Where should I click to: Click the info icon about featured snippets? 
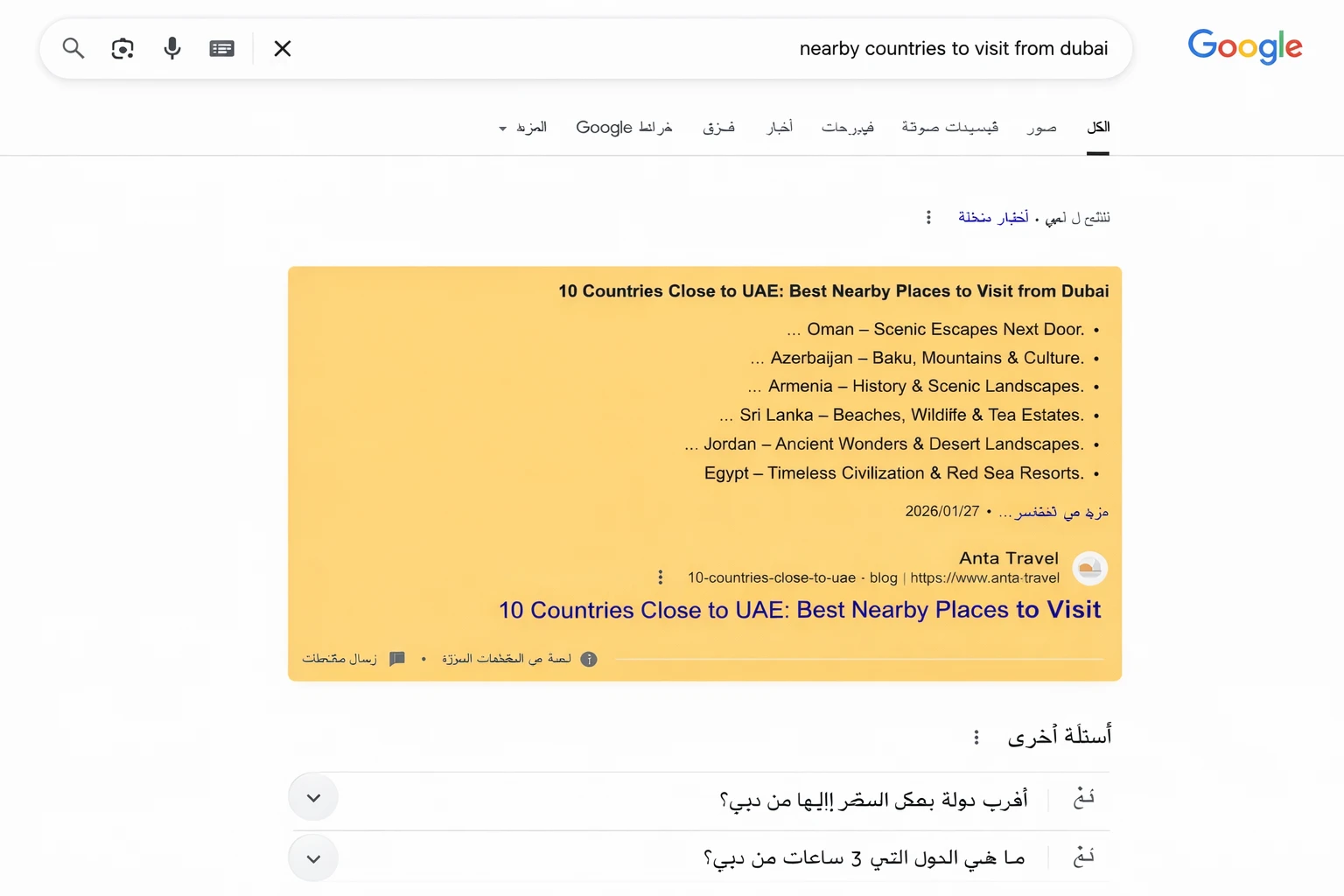[x=589, y=659]
